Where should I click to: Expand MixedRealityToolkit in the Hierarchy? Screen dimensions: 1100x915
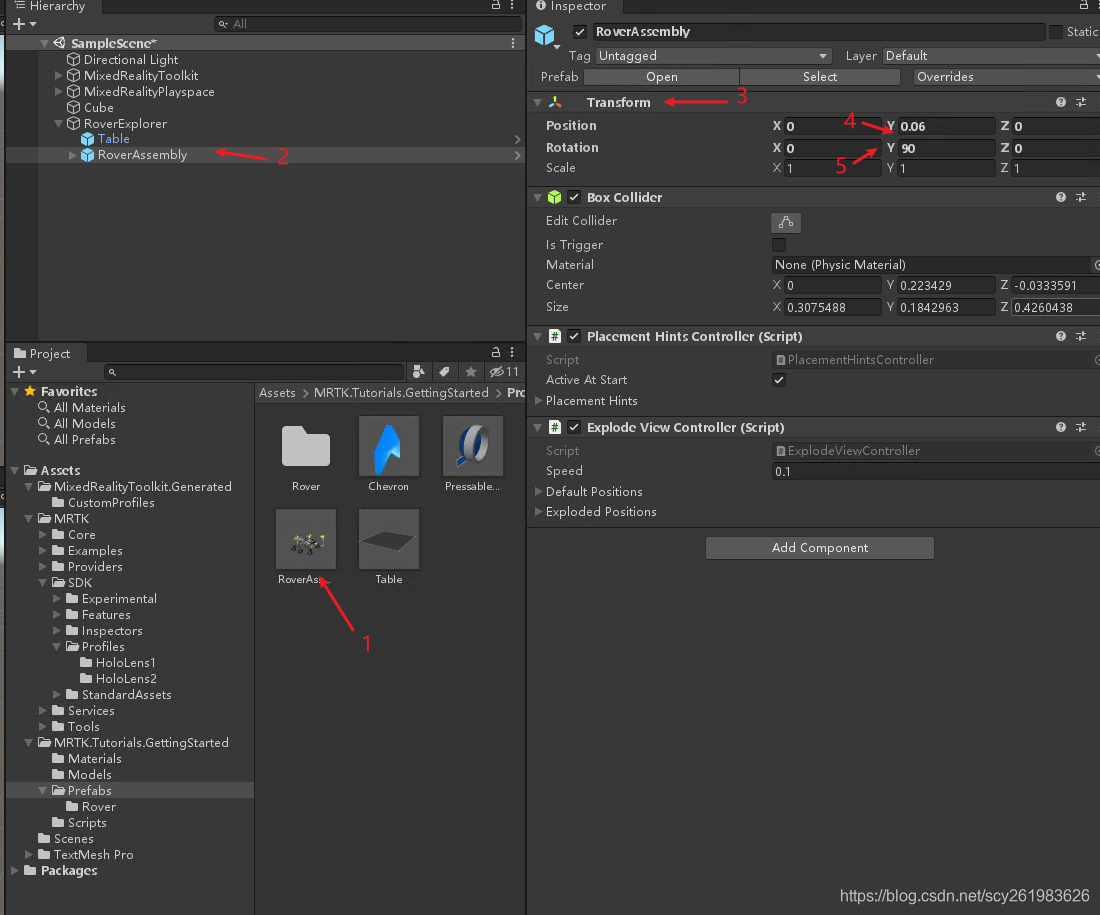(59, 75)
